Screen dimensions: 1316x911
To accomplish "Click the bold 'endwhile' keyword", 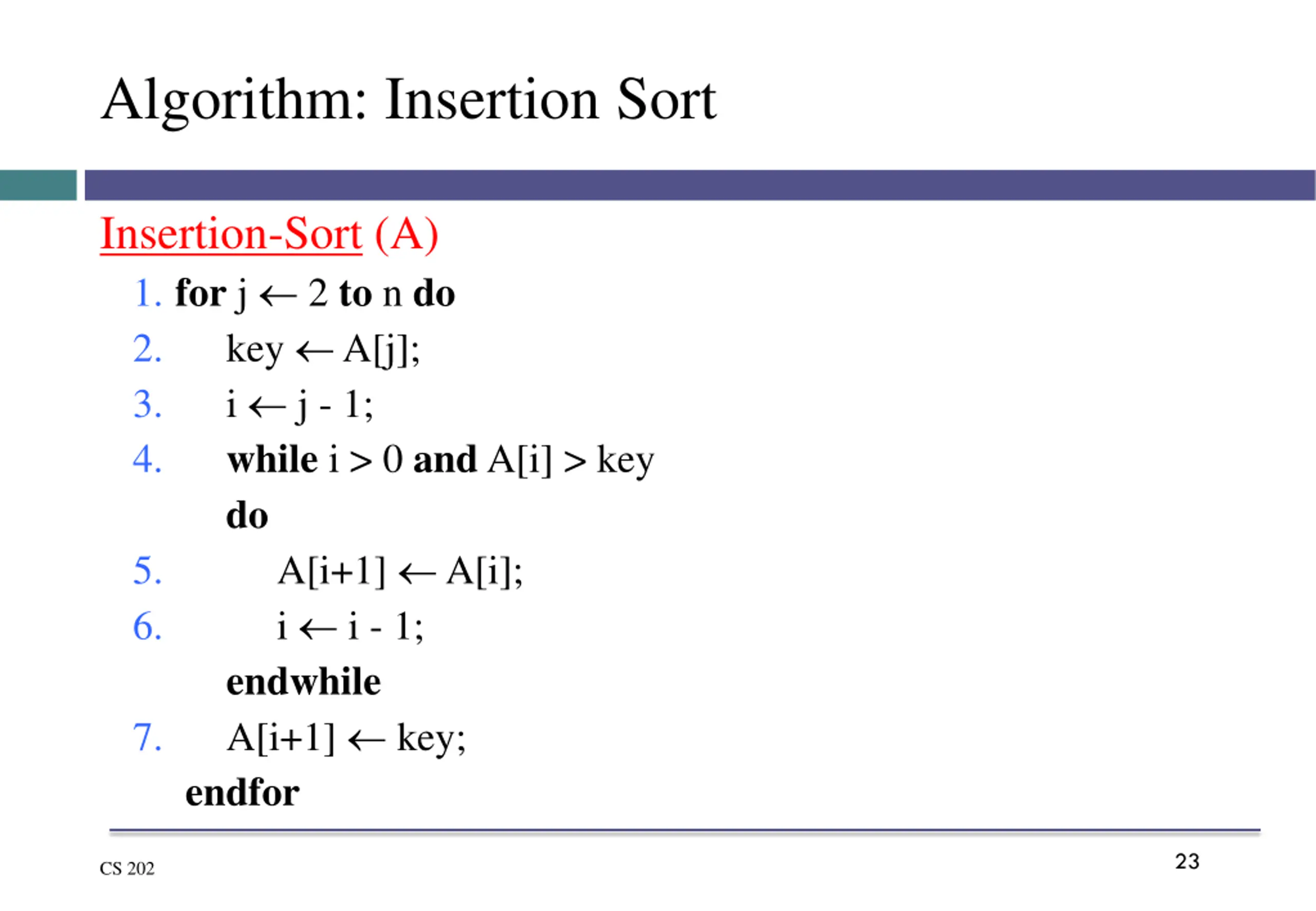I will click(x=303, y=682).
